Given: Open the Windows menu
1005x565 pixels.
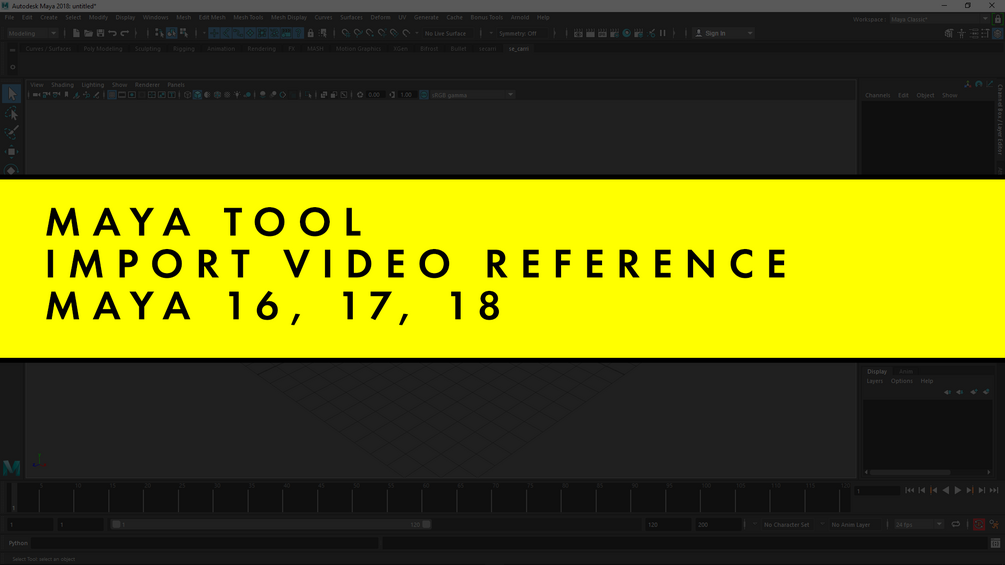Looking at the screenshot, I should coord(155,17).
